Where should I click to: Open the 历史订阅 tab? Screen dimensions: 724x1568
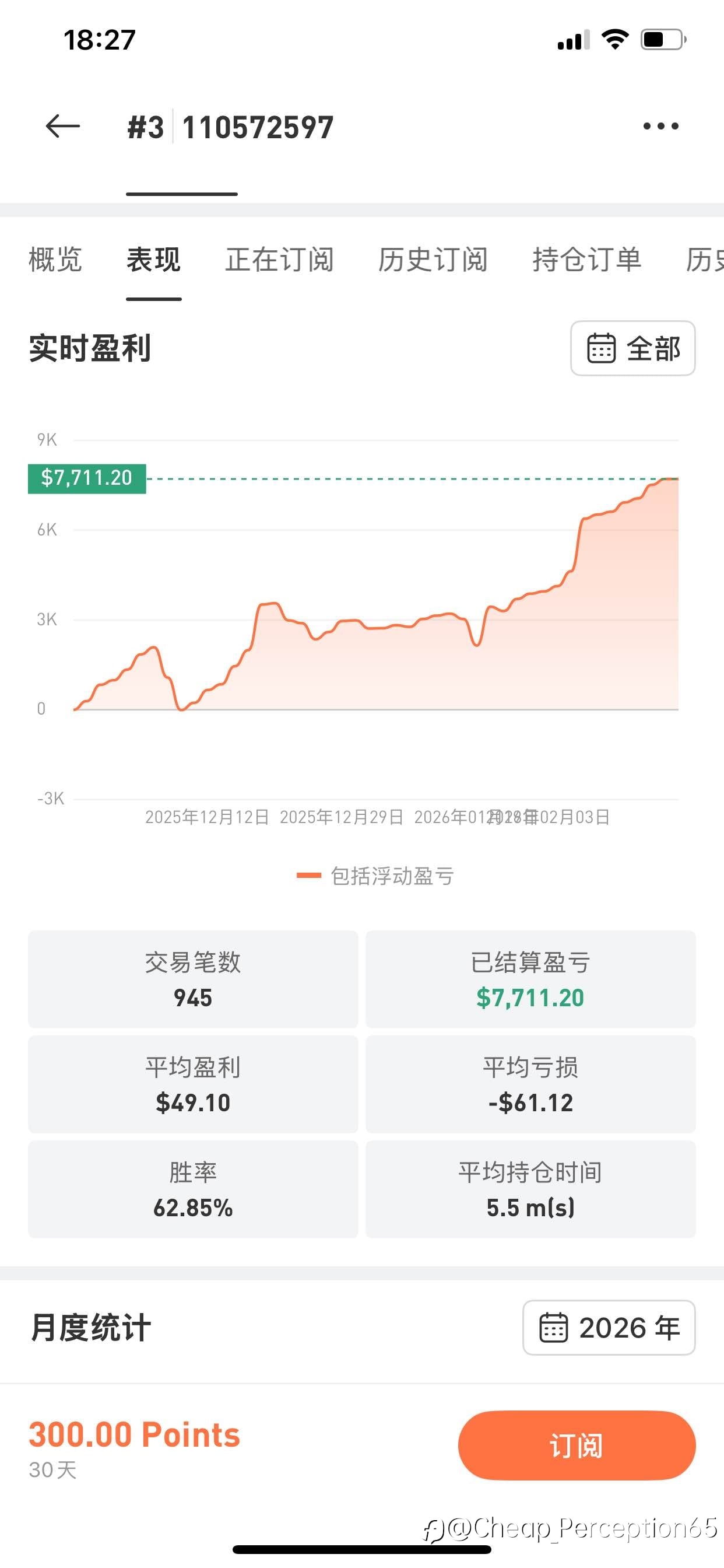pos(433,260)
